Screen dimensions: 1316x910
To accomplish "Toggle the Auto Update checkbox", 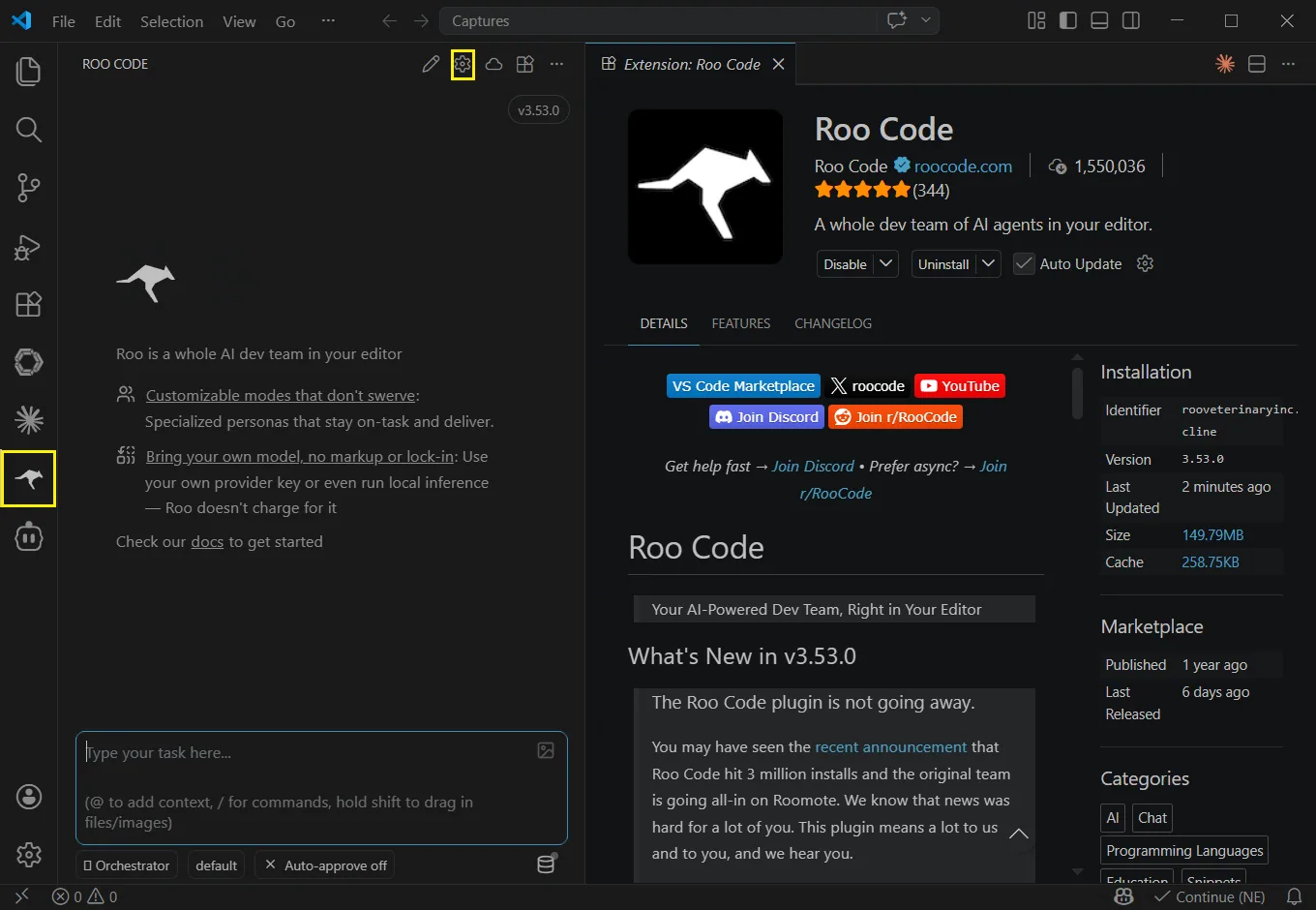I will pyautogui.click(x=1024, y=263).
